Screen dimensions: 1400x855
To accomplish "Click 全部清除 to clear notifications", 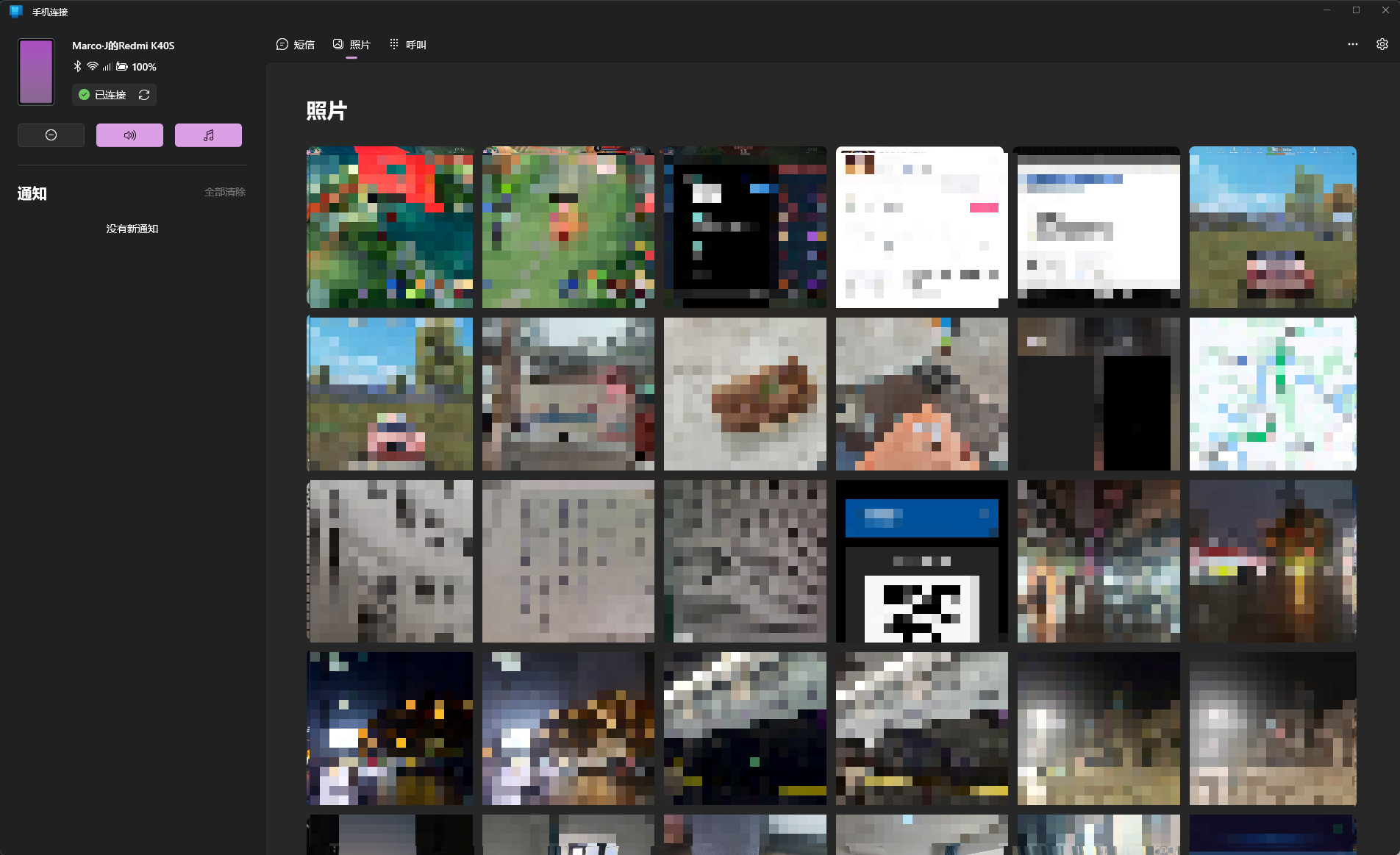I will click(x=225, y=192).
